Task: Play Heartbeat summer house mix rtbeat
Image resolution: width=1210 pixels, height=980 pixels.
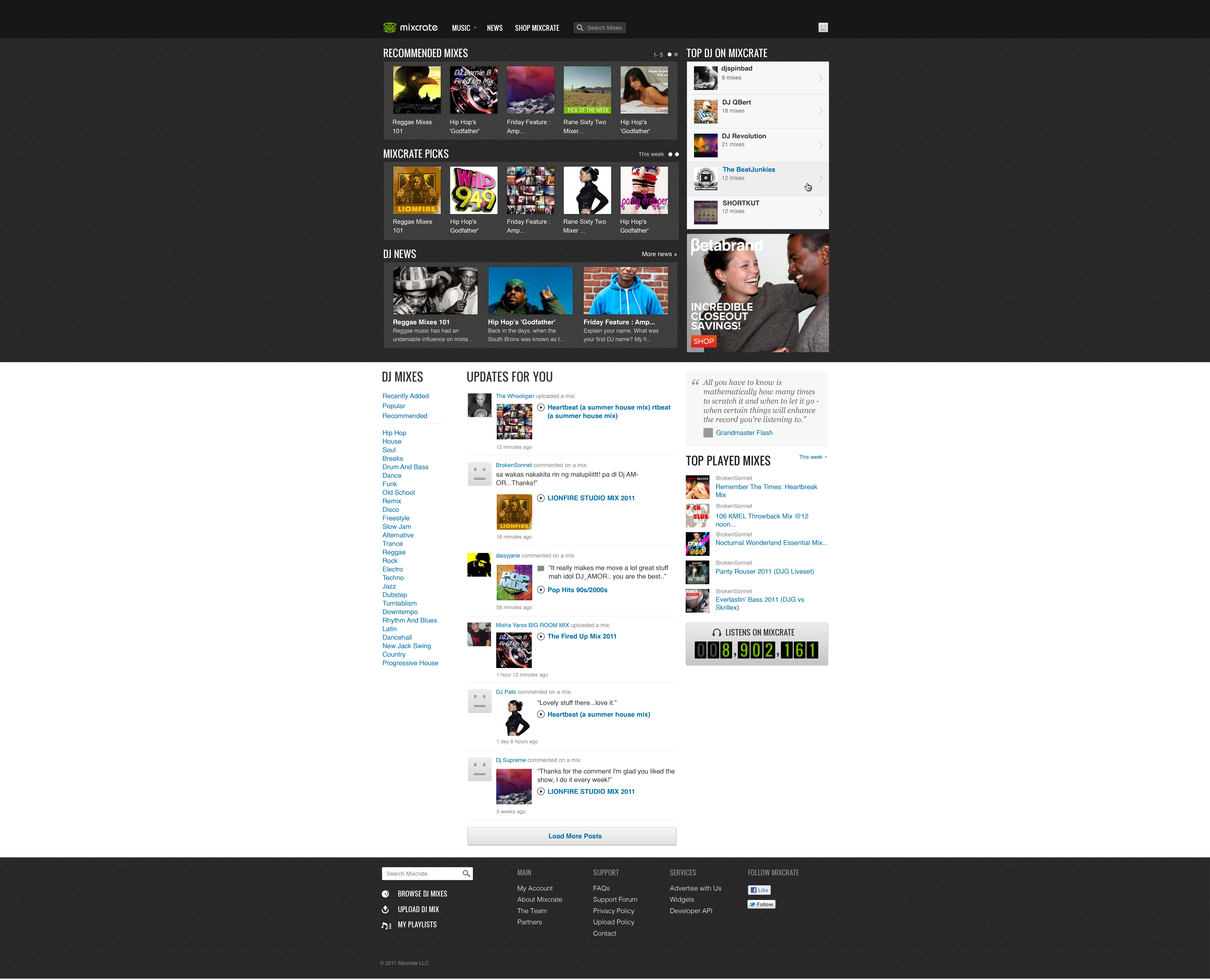Action: [x=541, y=408]
